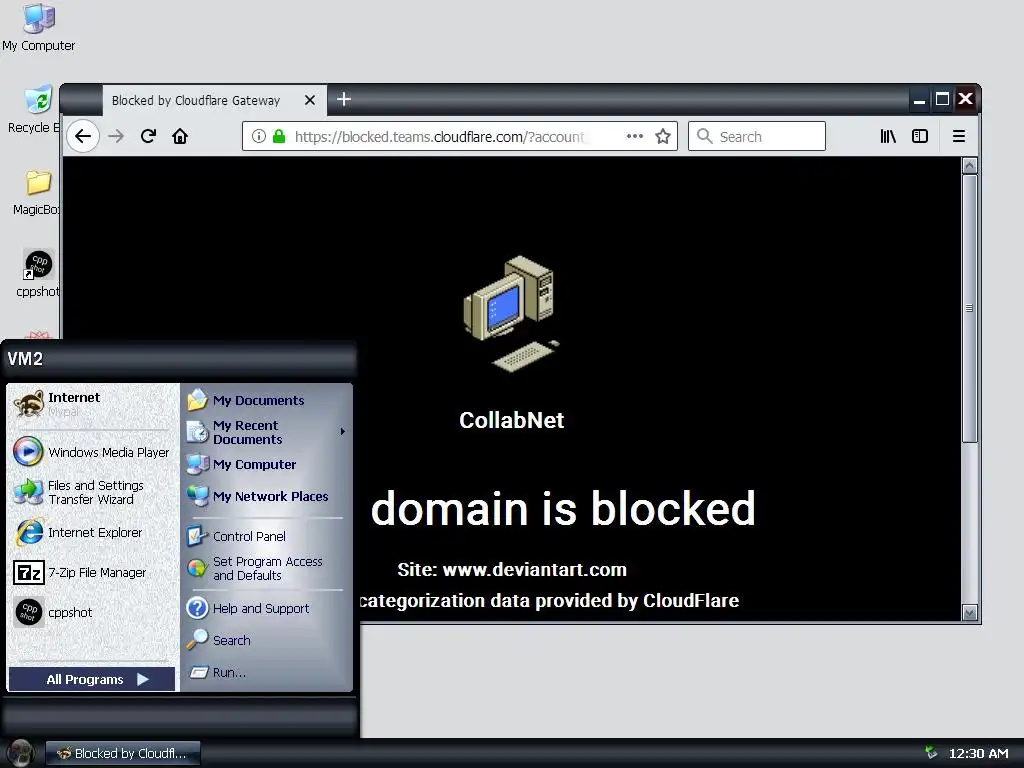Click the vertical scrollbar thumb
This screenshot has height=768, width=1024.
(x=970, y=308)
